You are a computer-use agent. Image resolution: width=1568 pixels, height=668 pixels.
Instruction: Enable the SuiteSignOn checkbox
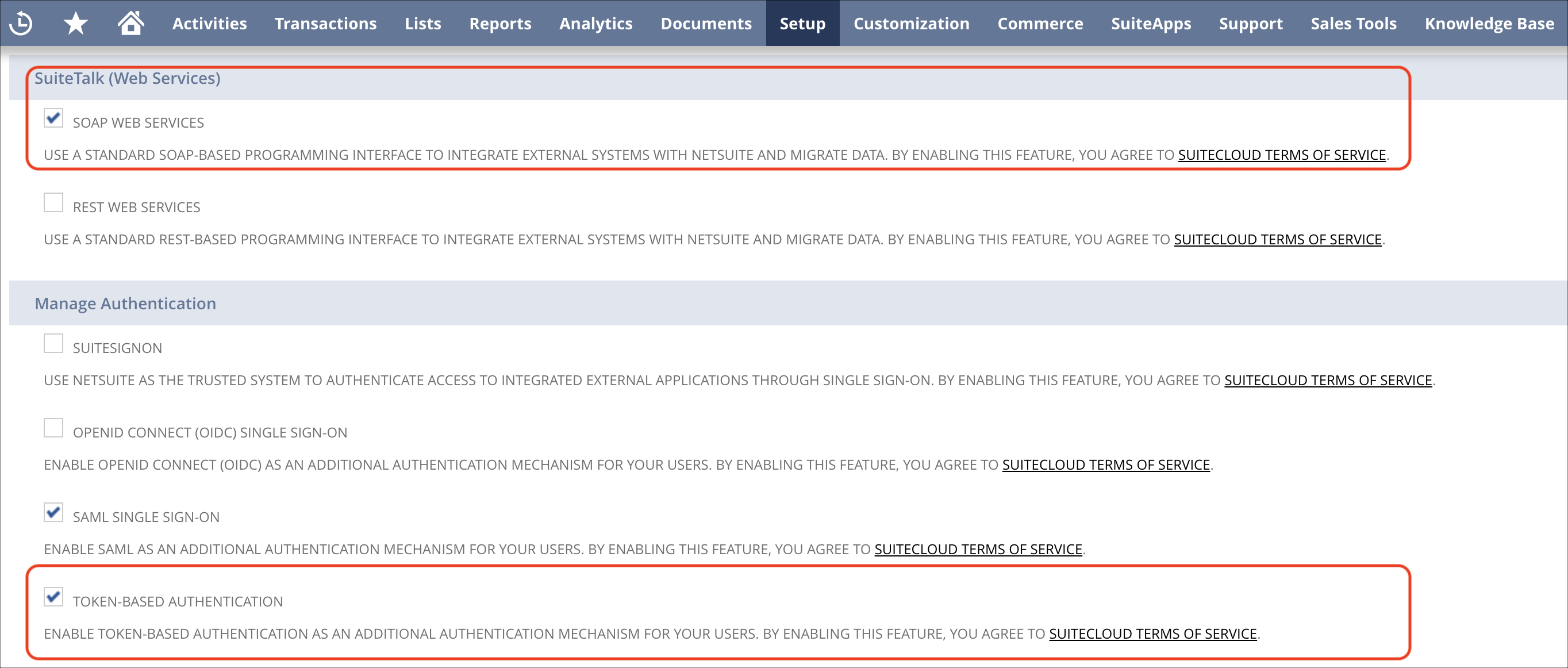click(x=53, y=343)
